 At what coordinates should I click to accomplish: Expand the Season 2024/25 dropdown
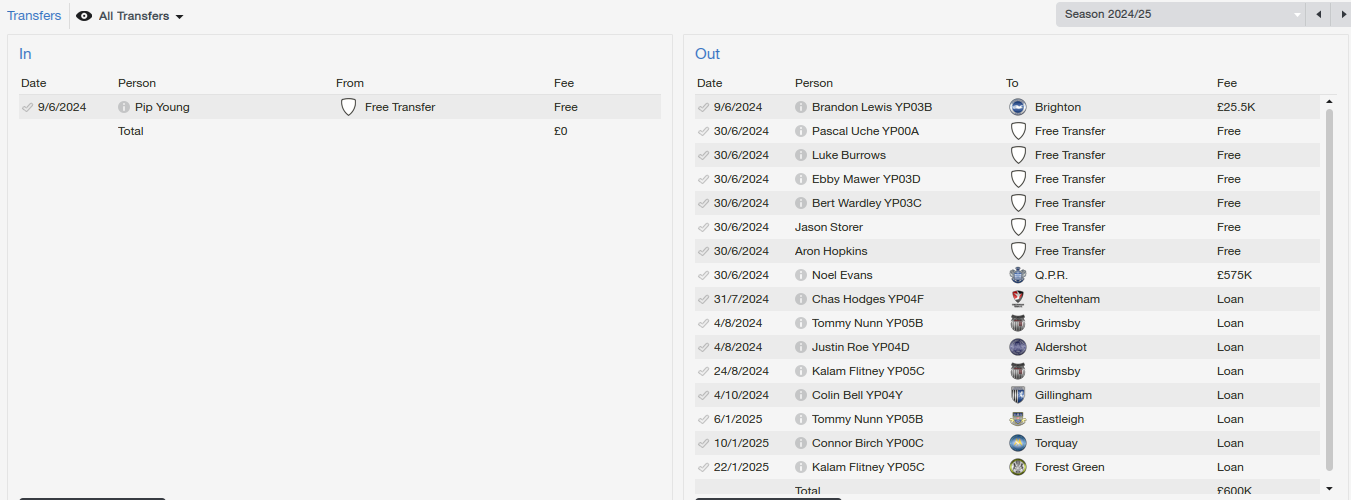pyautogui.click(x=1183, y=14)
